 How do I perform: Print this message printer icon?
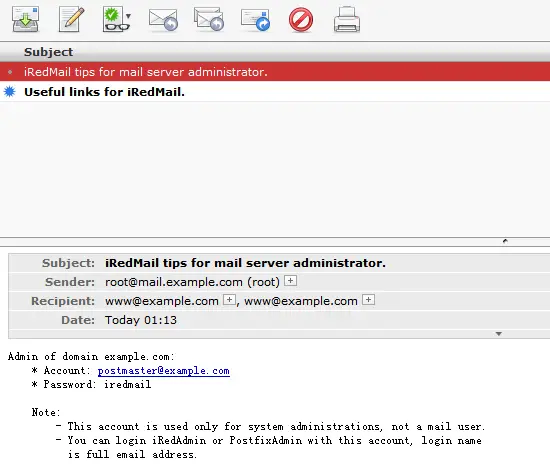coord(347,20)
